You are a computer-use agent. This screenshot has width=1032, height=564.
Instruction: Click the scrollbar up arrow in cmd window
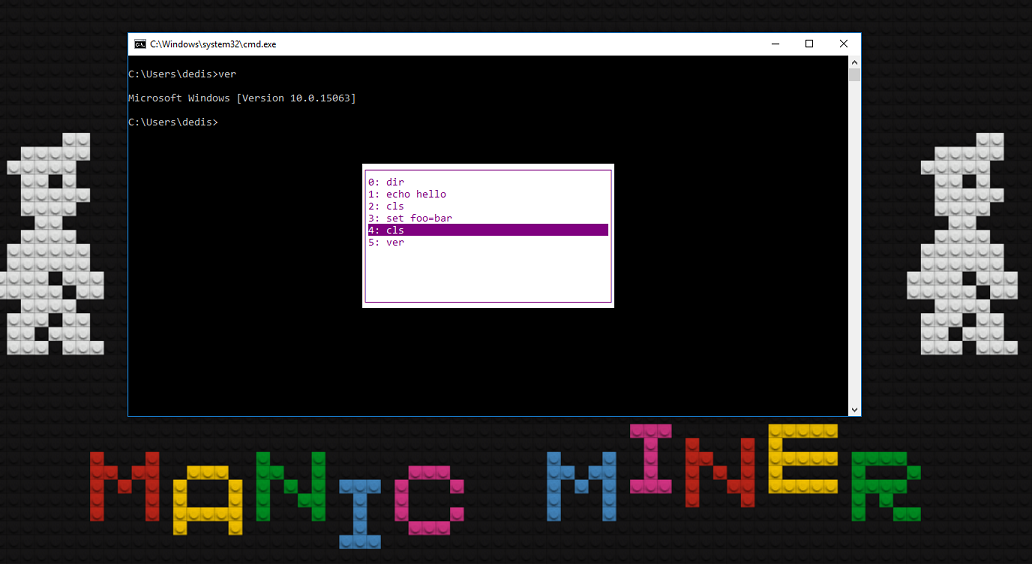point(854,63)
